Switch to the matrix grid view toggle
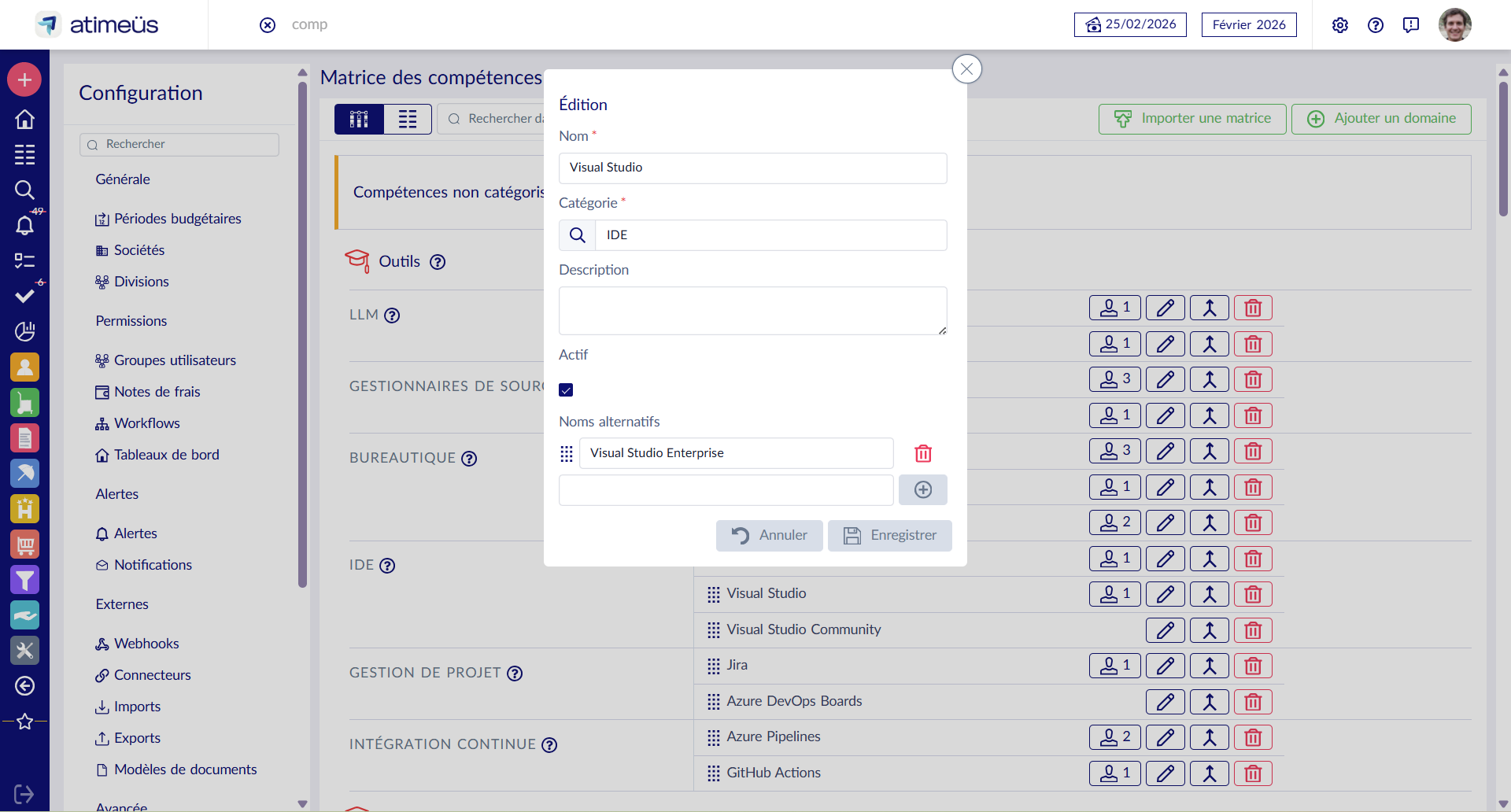Viewport: 1511px width, 812px height. pos(359,120)
